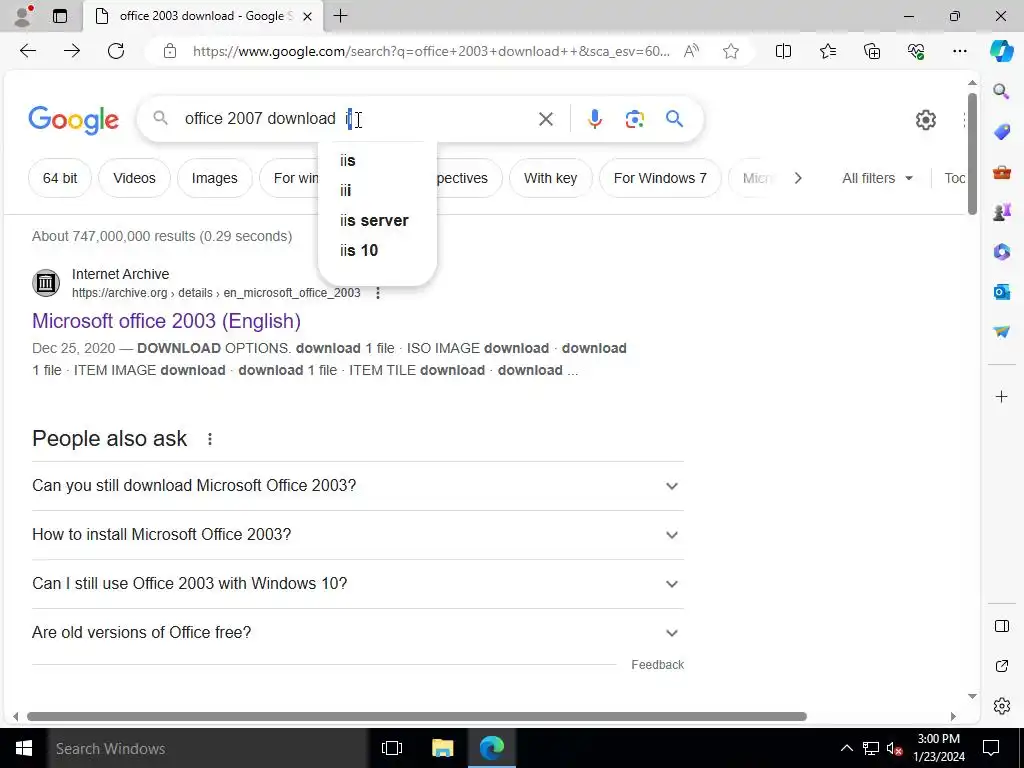The image size is (1024, 768).
Task: Open Read aloud from address bar
Action: [x=691, y=51]
